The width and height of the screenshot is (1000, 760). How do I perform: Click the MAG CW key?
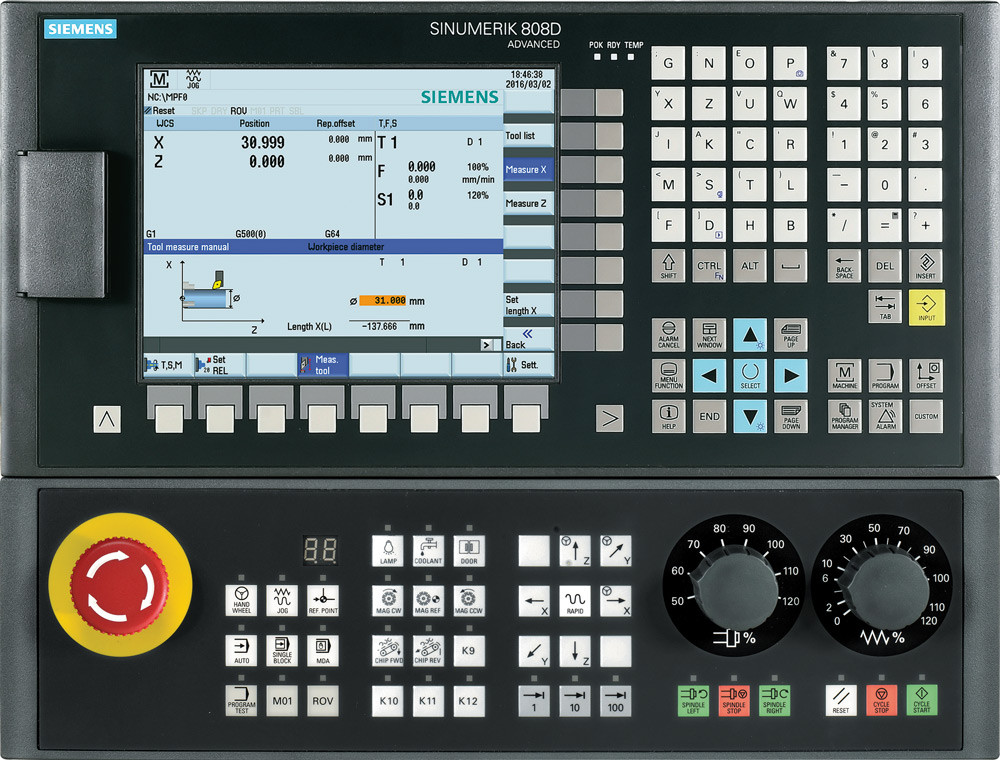[388, 601]
